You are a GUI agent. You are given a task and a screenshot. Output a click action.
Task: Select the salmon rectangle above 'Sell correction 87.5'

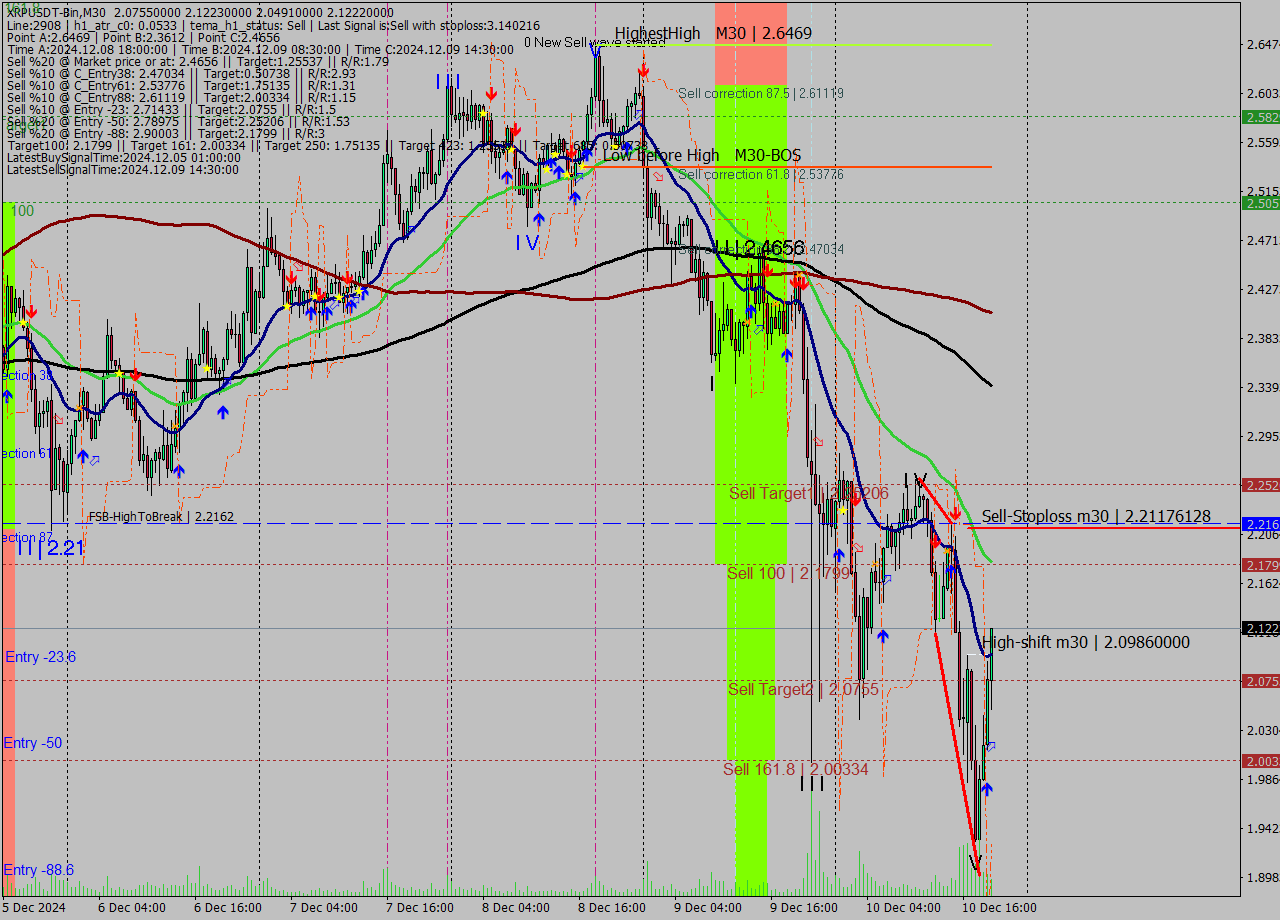click(x=750, y=43)
